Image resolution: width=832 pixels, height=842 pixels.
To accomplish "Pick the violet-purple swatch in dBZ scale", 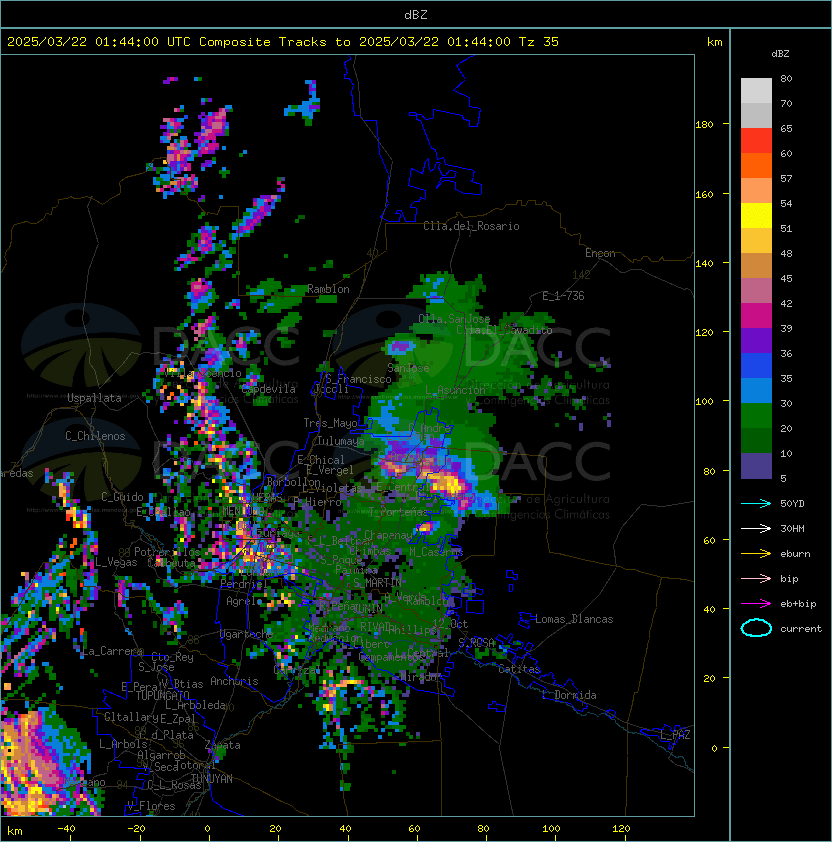I will pos(756,341).
